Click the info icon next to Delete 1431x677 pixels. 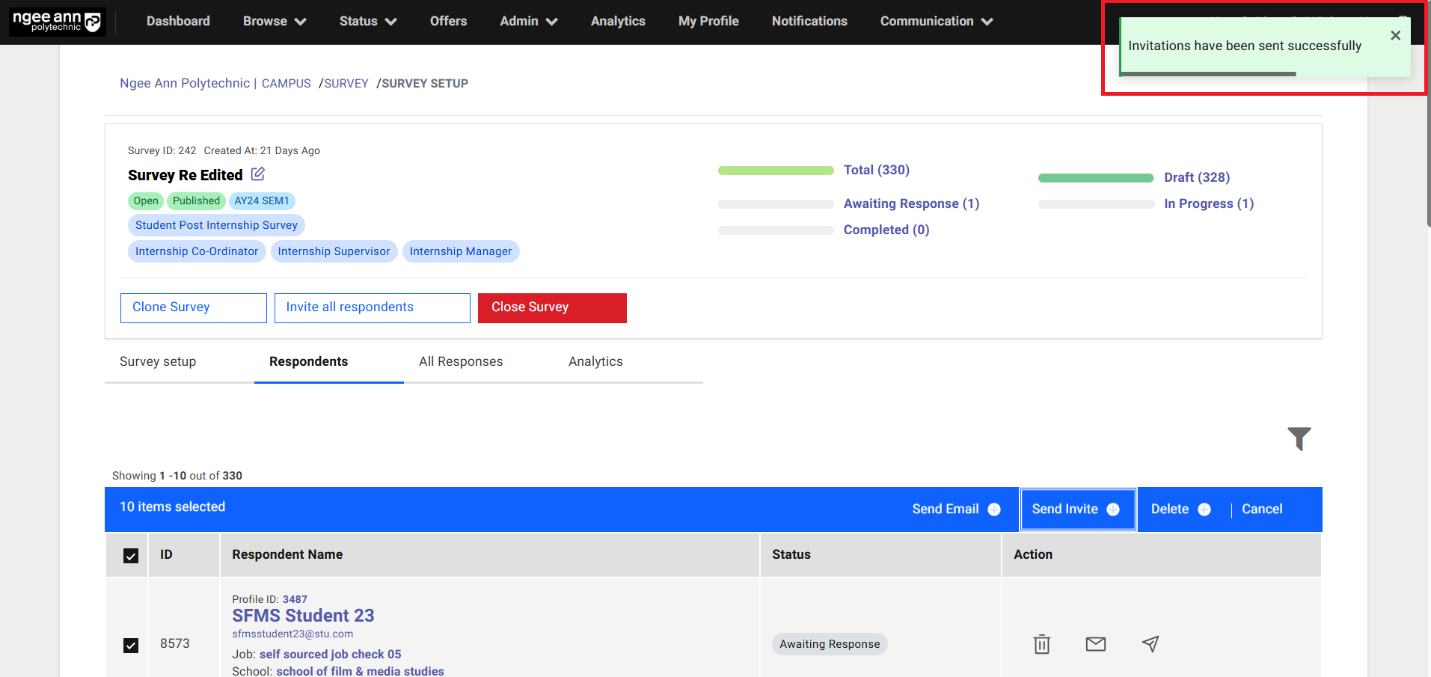point(1204,509)
